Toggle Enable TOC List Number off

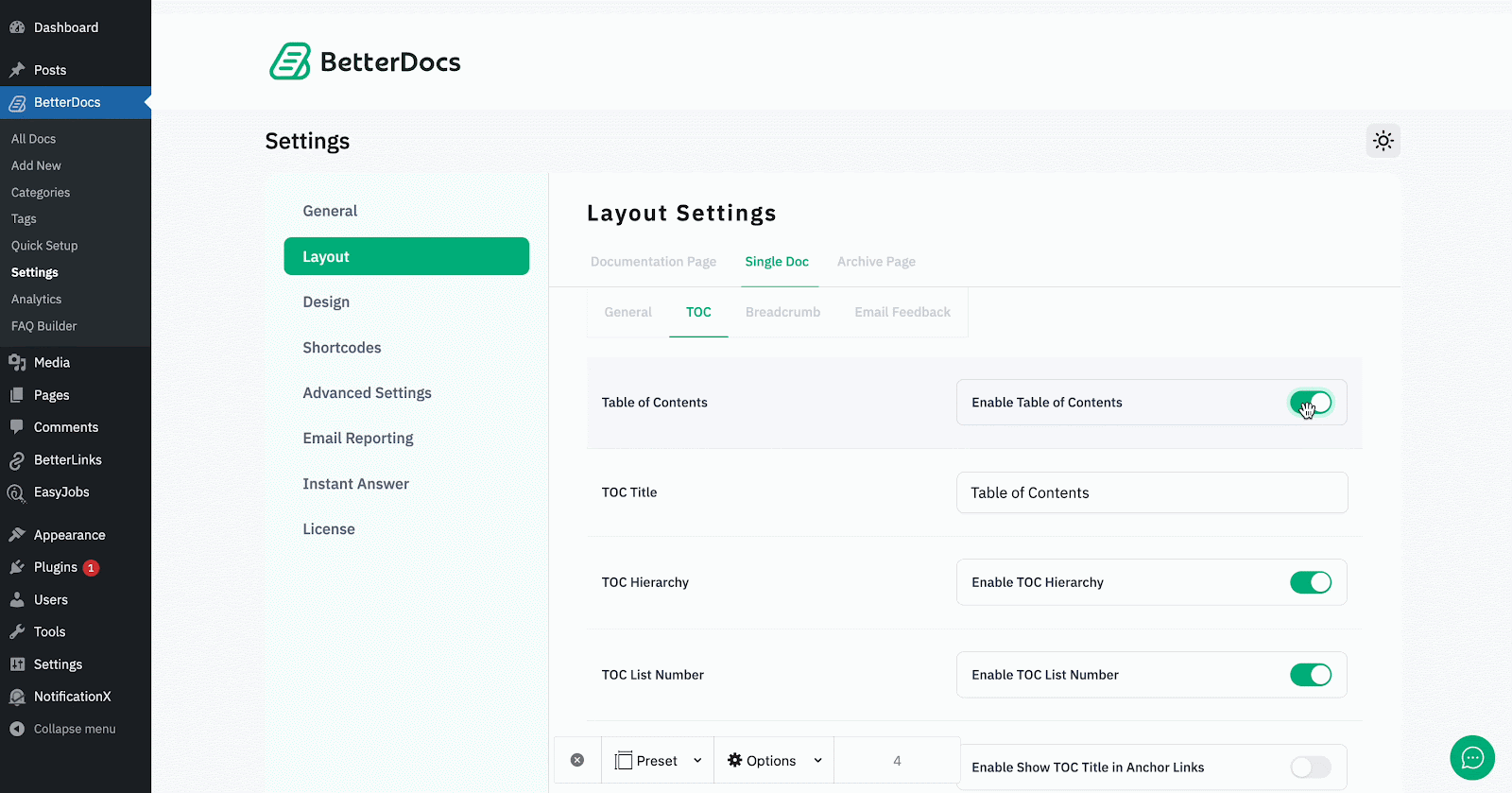click(1310, 675)
